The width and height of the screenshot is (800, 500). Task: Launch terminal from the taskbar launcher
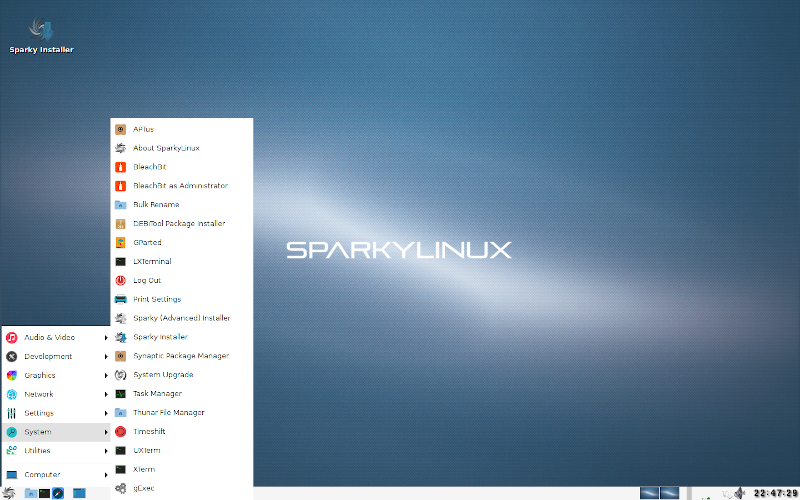click(x=44, y=493)
